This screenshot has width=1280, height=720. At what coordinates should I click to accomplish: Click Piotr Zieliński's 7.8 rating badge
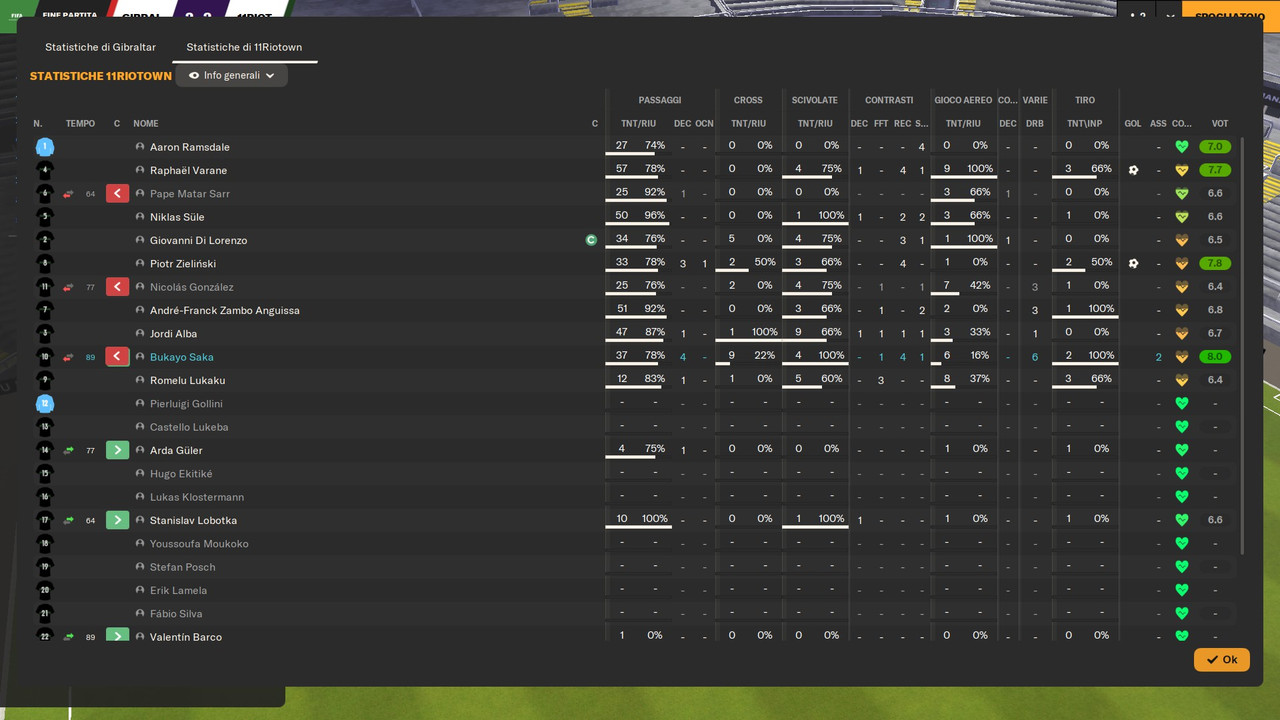[x=1215, y=264]
